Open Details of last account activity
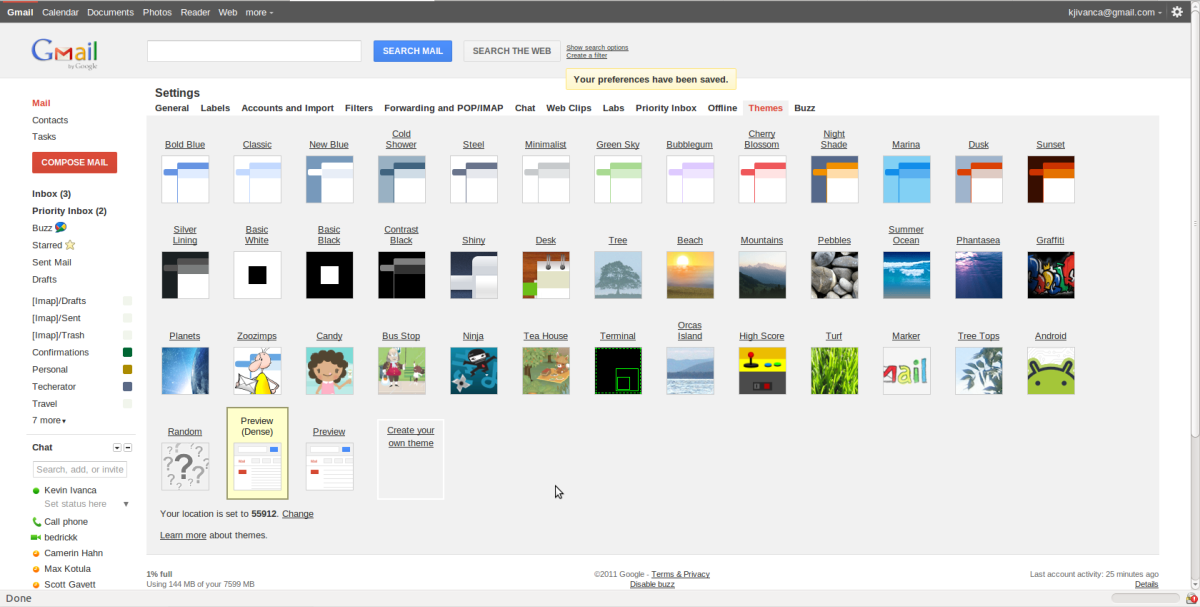Image resolution: width=1200 pixels, height=607 pixels. click(x=1147, y=584)
